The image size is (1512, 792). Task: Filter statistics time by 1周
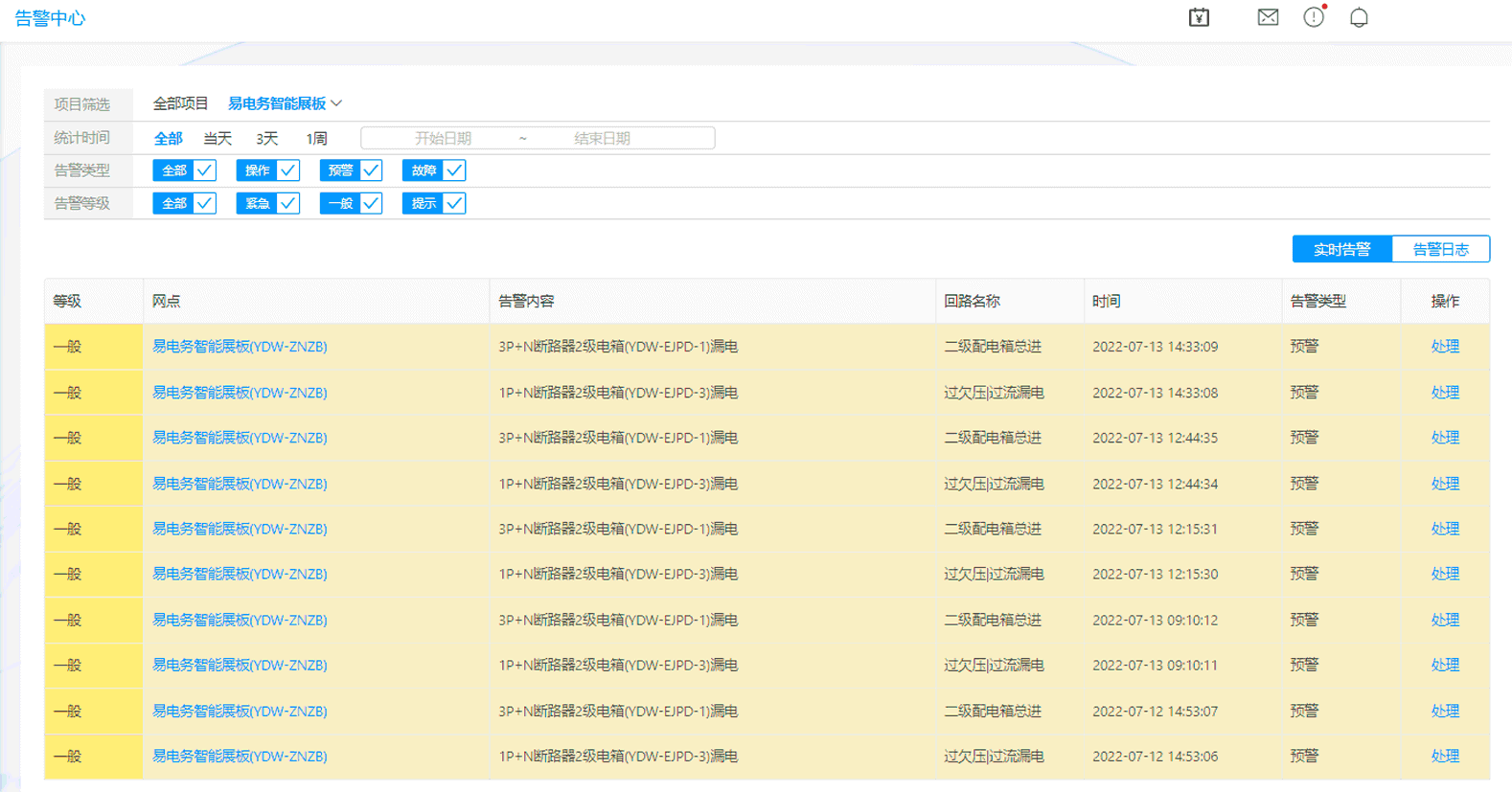(316, 139)
